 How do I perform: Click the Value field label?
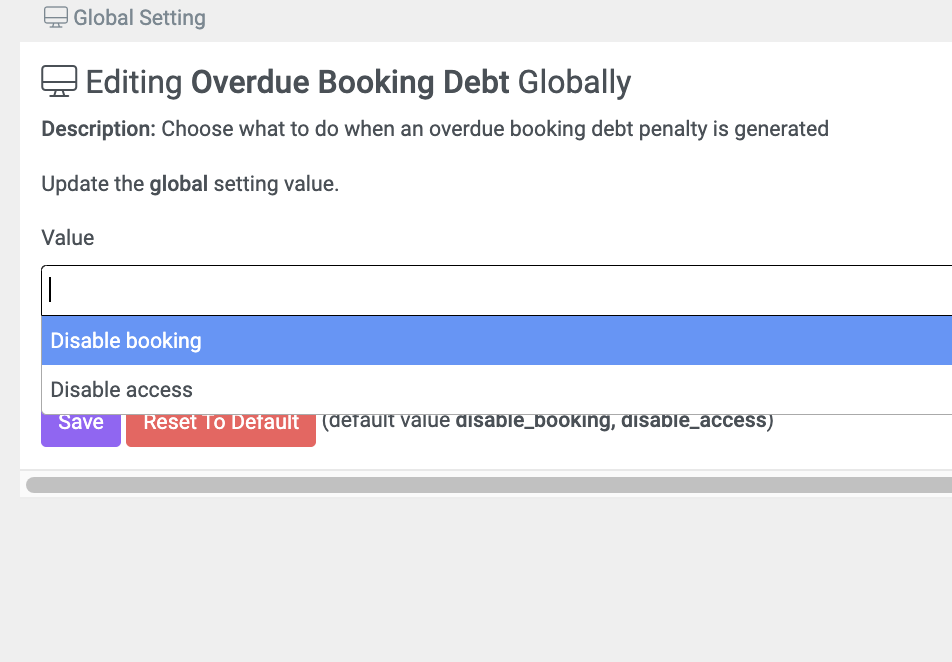tap(67, 237)
